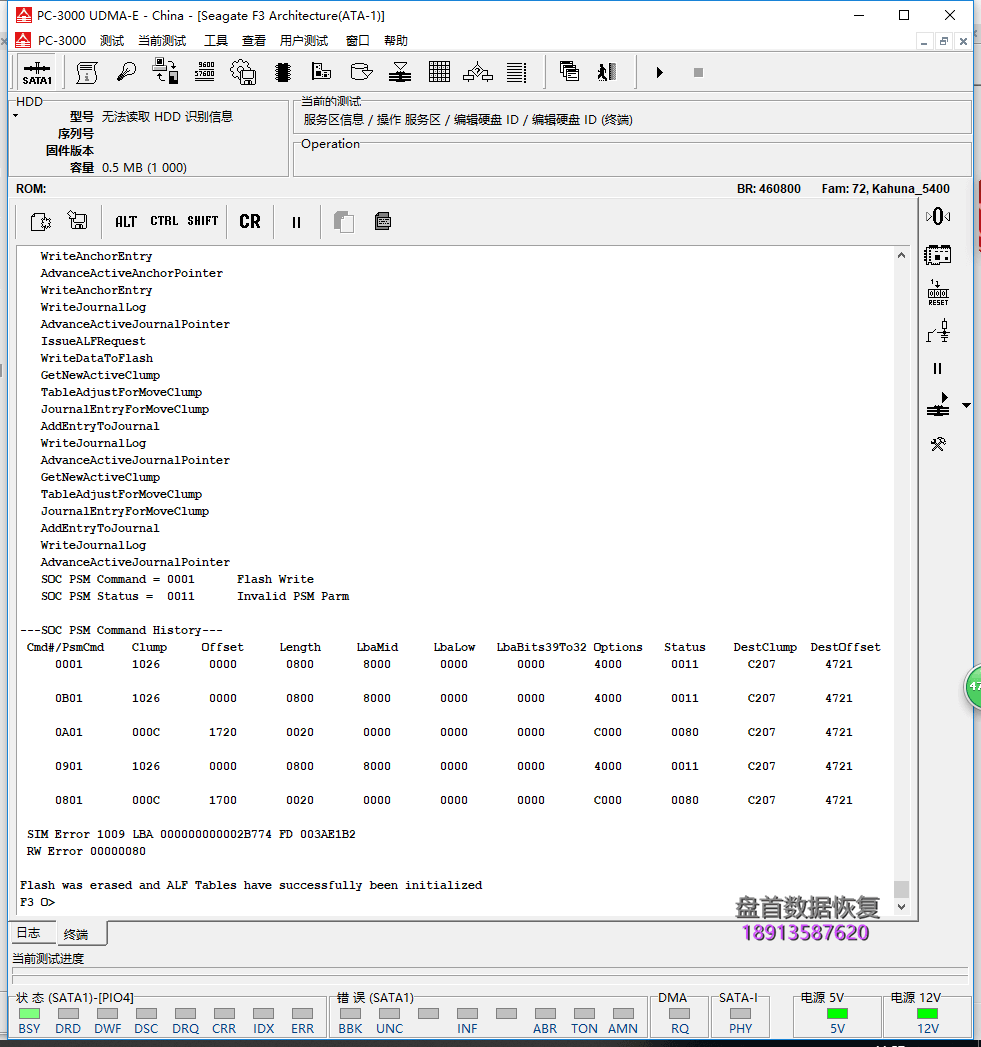
Task: Click the pause icon in right sidebar
Action: point(938,369)
